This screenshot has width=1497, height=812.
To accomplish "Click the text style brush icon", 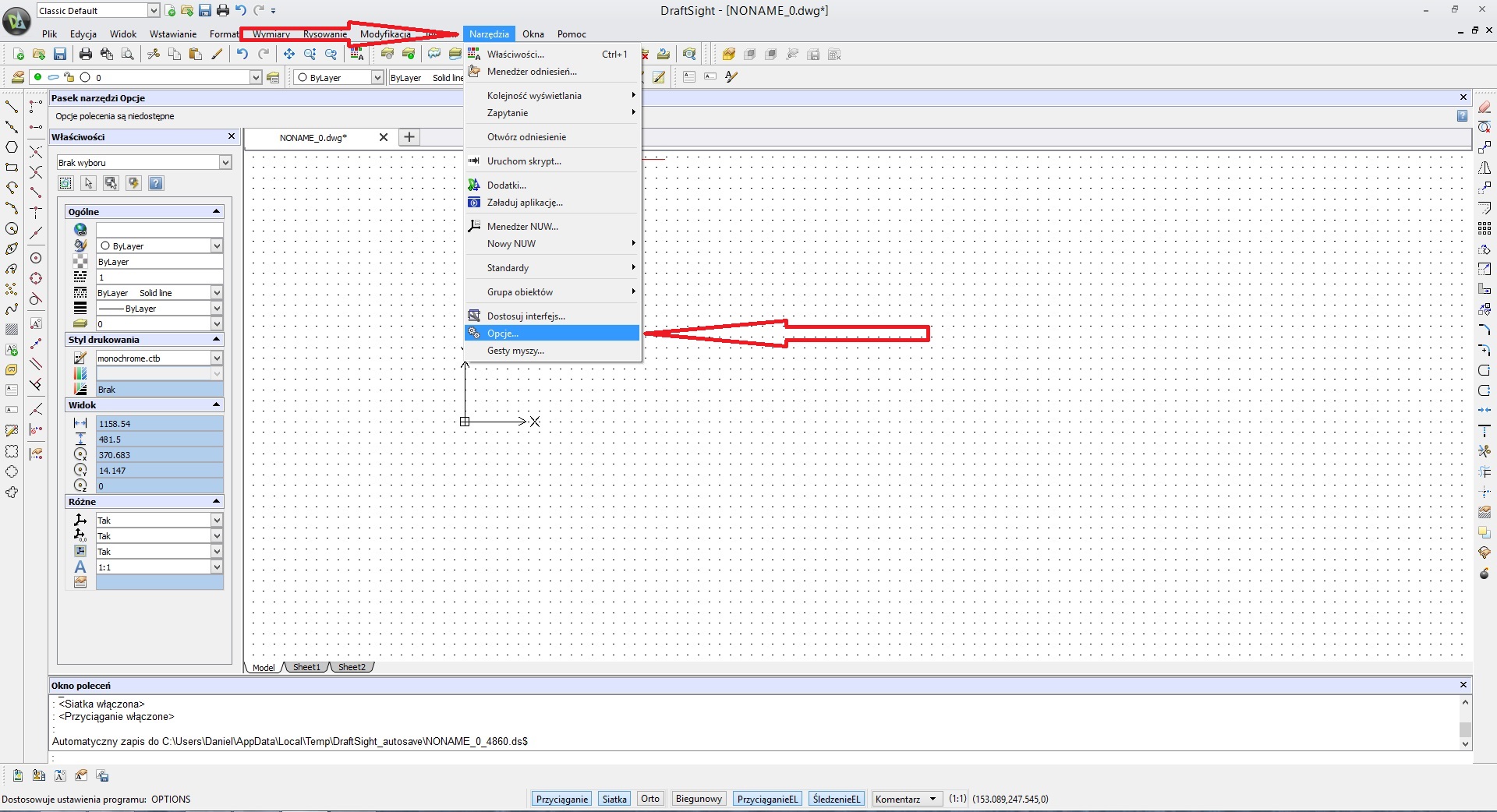I will point(731,76).
